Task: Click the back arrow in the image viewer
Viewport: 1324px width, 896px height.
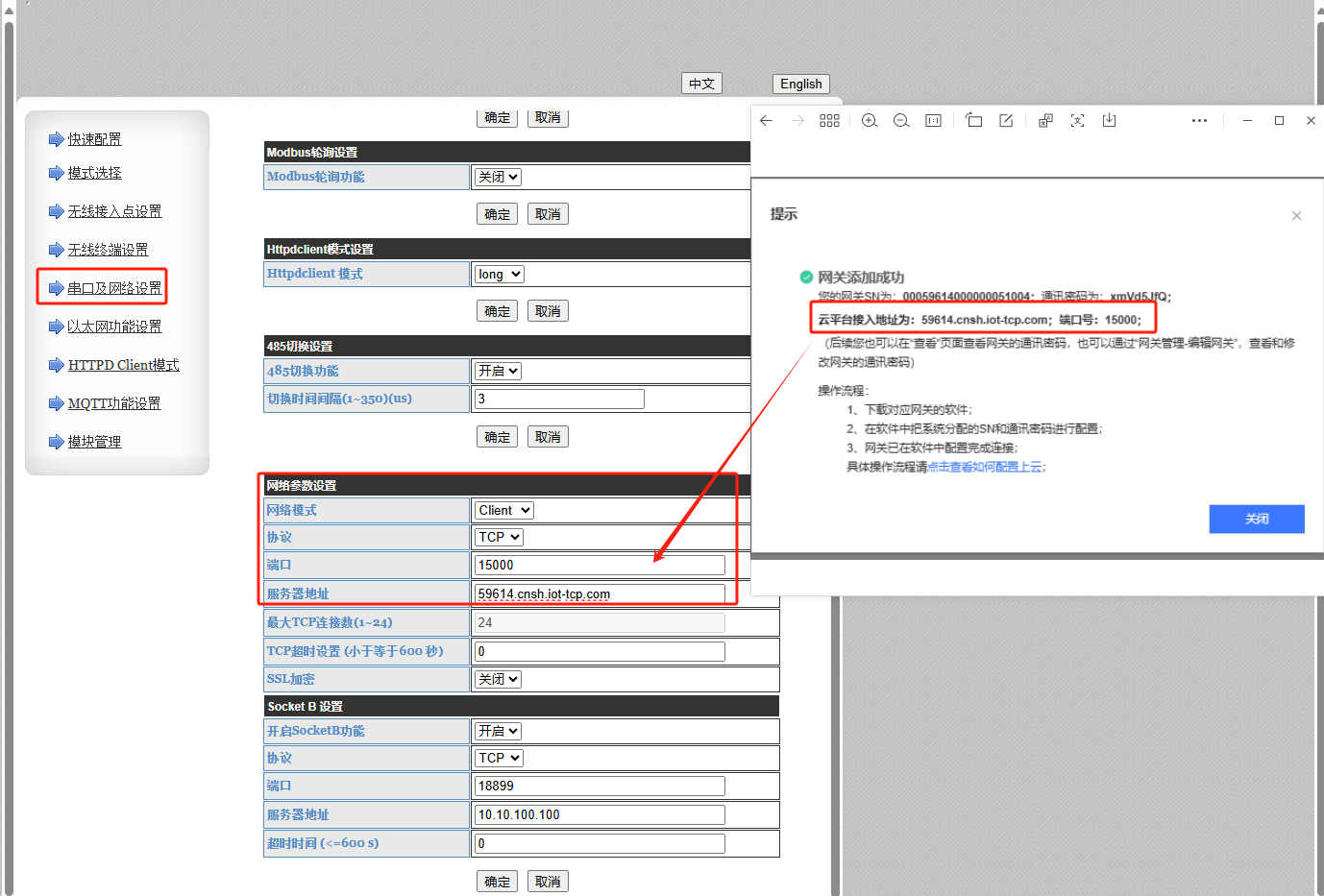Action: 766,120
